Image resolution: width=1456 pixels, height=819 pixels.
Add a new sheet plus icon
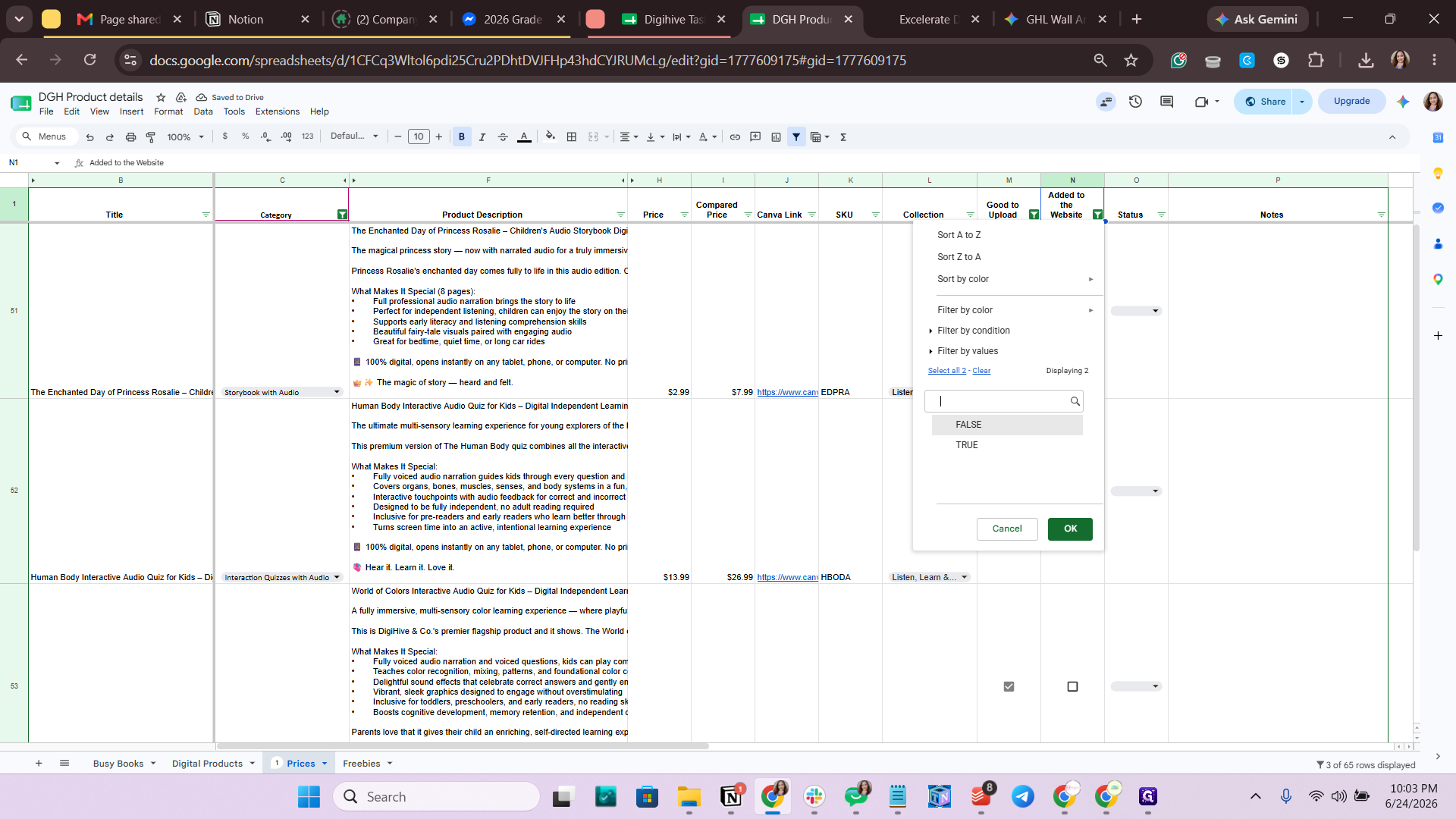click(x=39, y=764)
